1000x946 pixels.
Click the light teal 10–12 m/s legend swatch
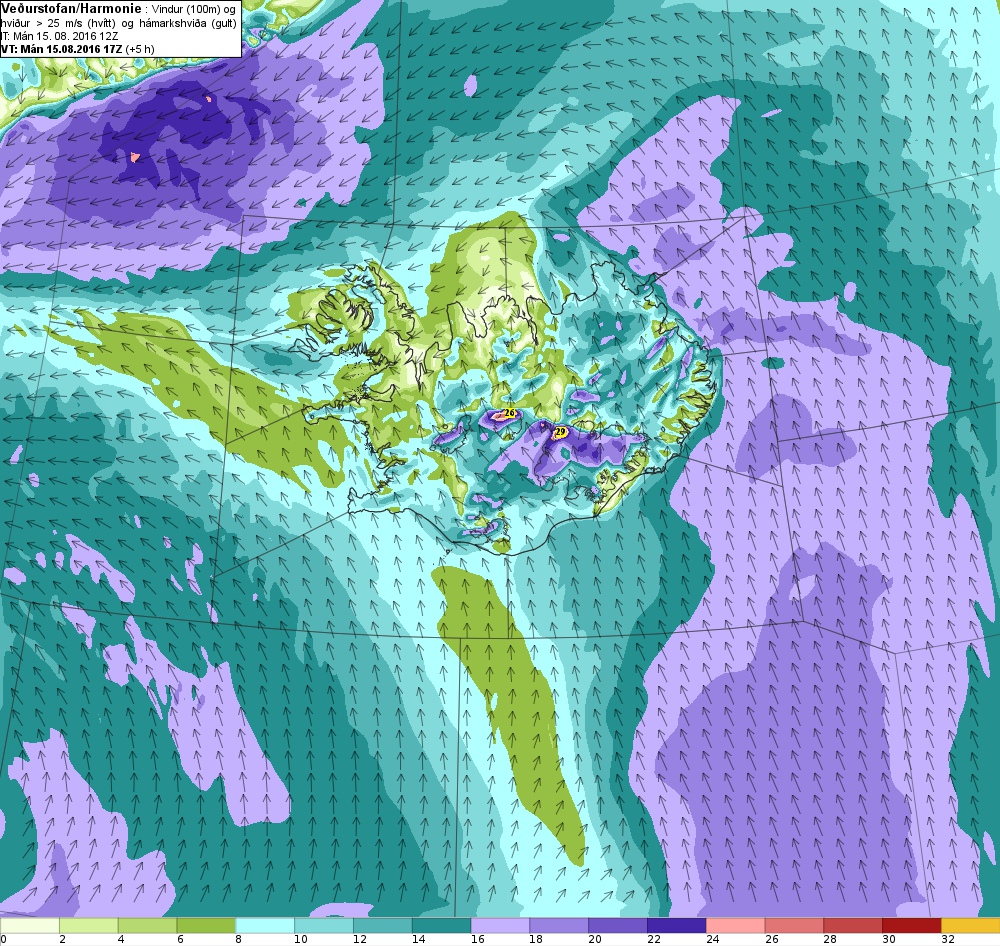click(324, 926)
